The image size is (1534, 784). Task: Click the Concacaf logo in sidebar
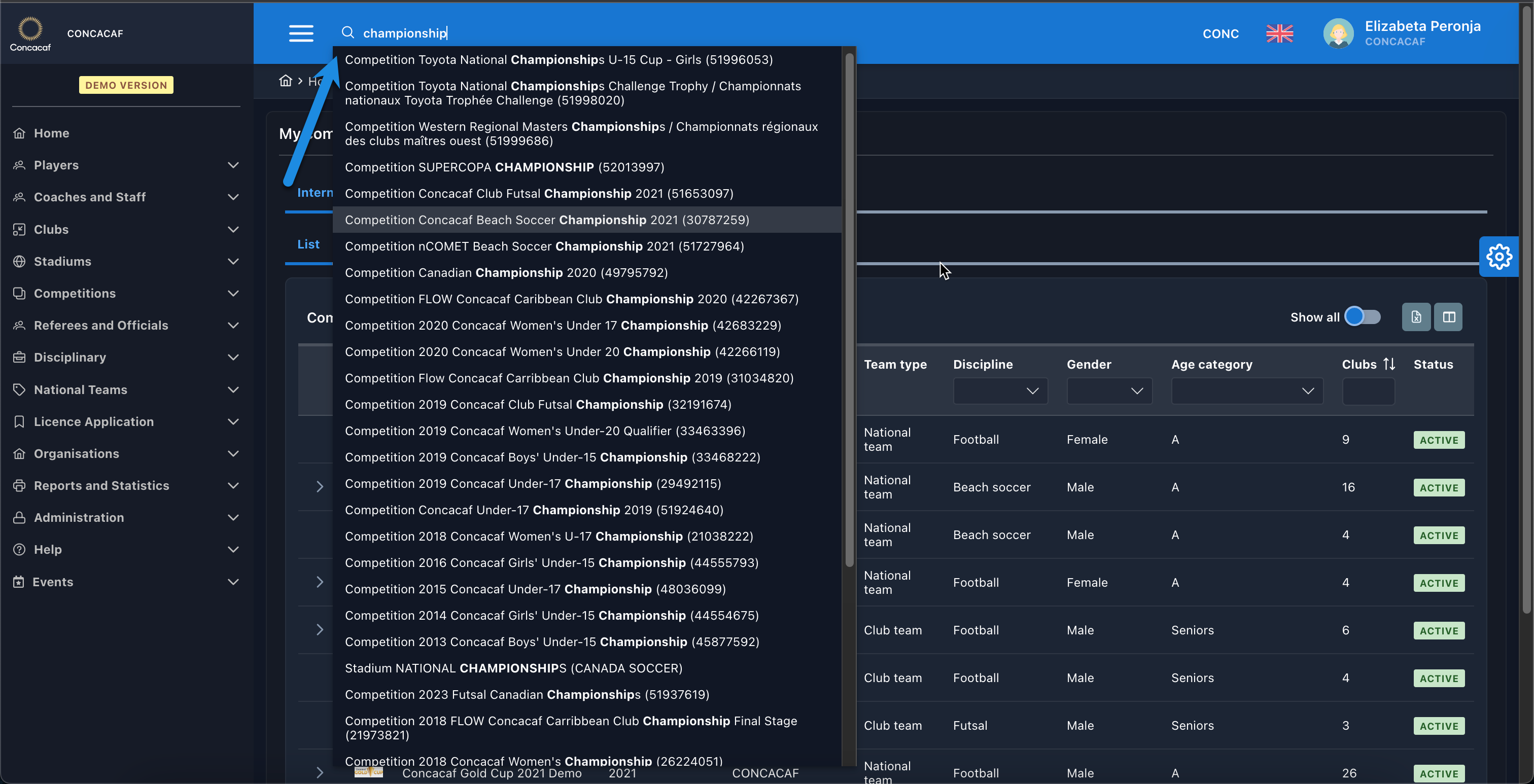[30, 33]
